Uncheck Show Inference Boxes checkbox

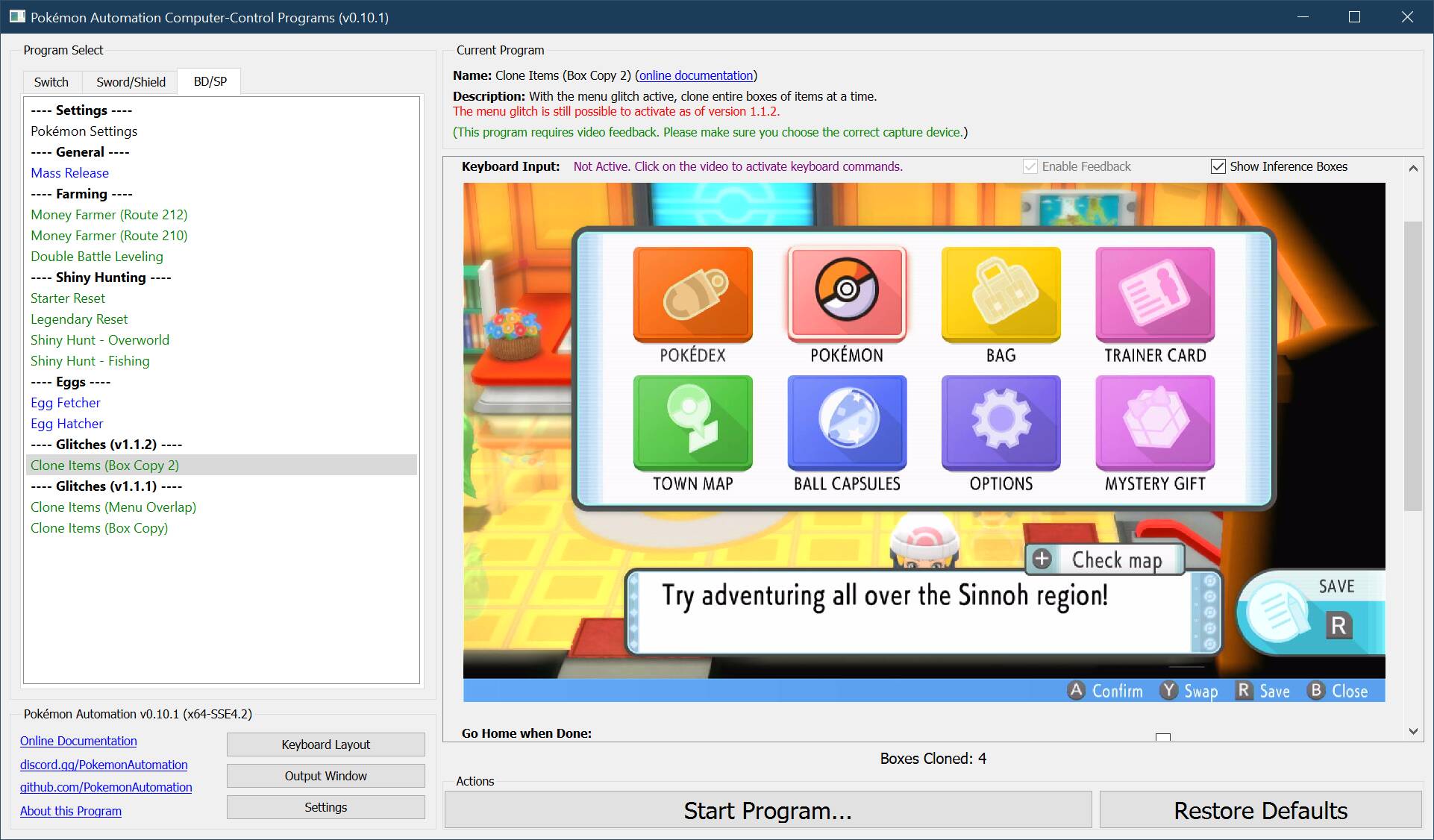point(1218,166)
